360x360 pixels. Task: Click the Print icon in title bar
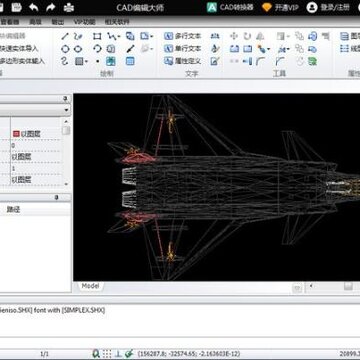click(69, 7)
